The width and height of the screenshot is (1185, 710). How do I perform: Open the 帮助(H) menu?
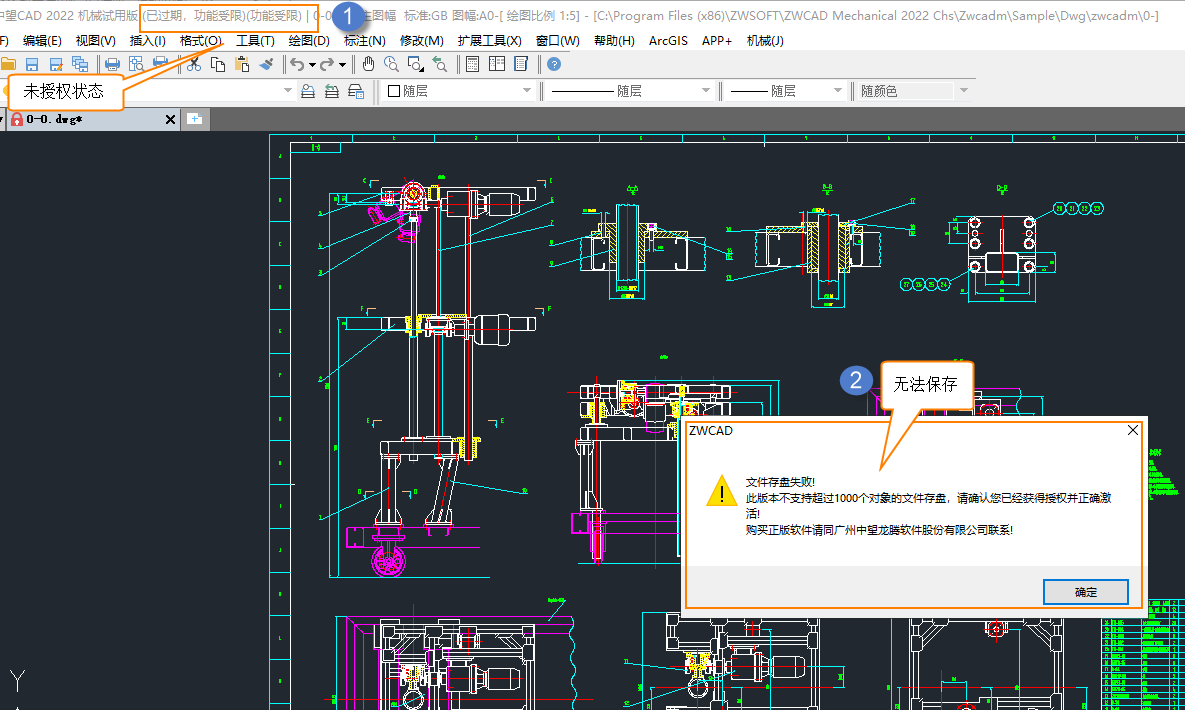click(x=614, y=41)
